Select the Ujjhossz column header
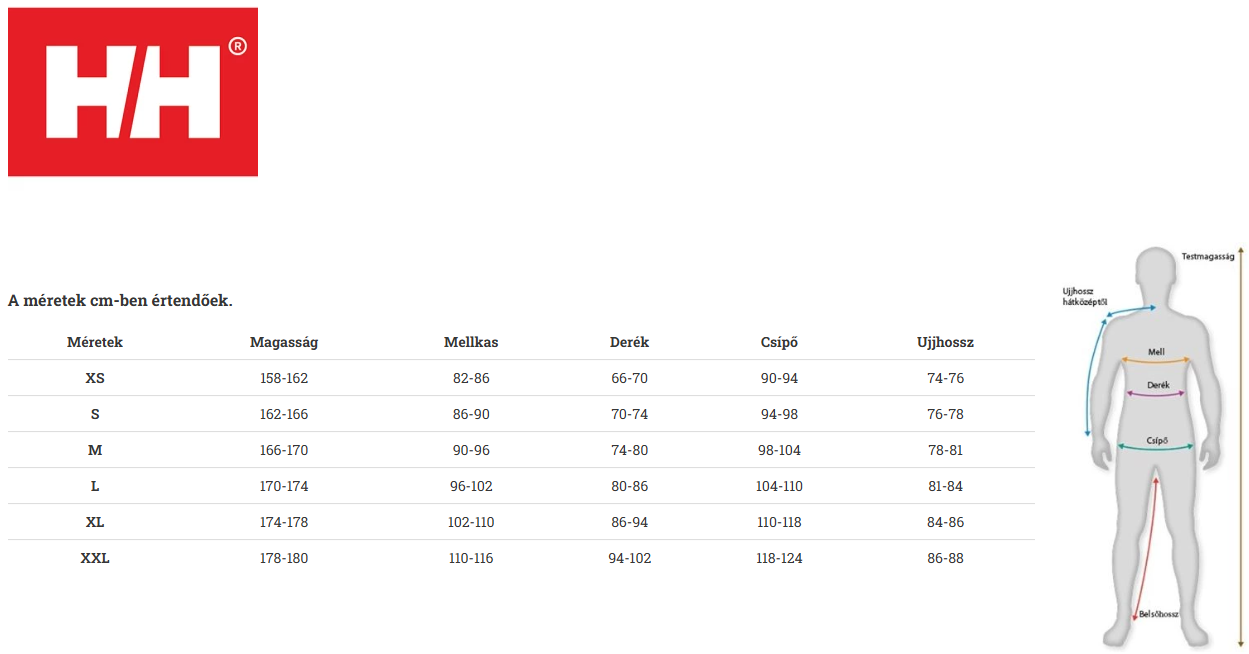Viewport: 1249px width, 654px height. pyautogui.click(x=945, y=342)
